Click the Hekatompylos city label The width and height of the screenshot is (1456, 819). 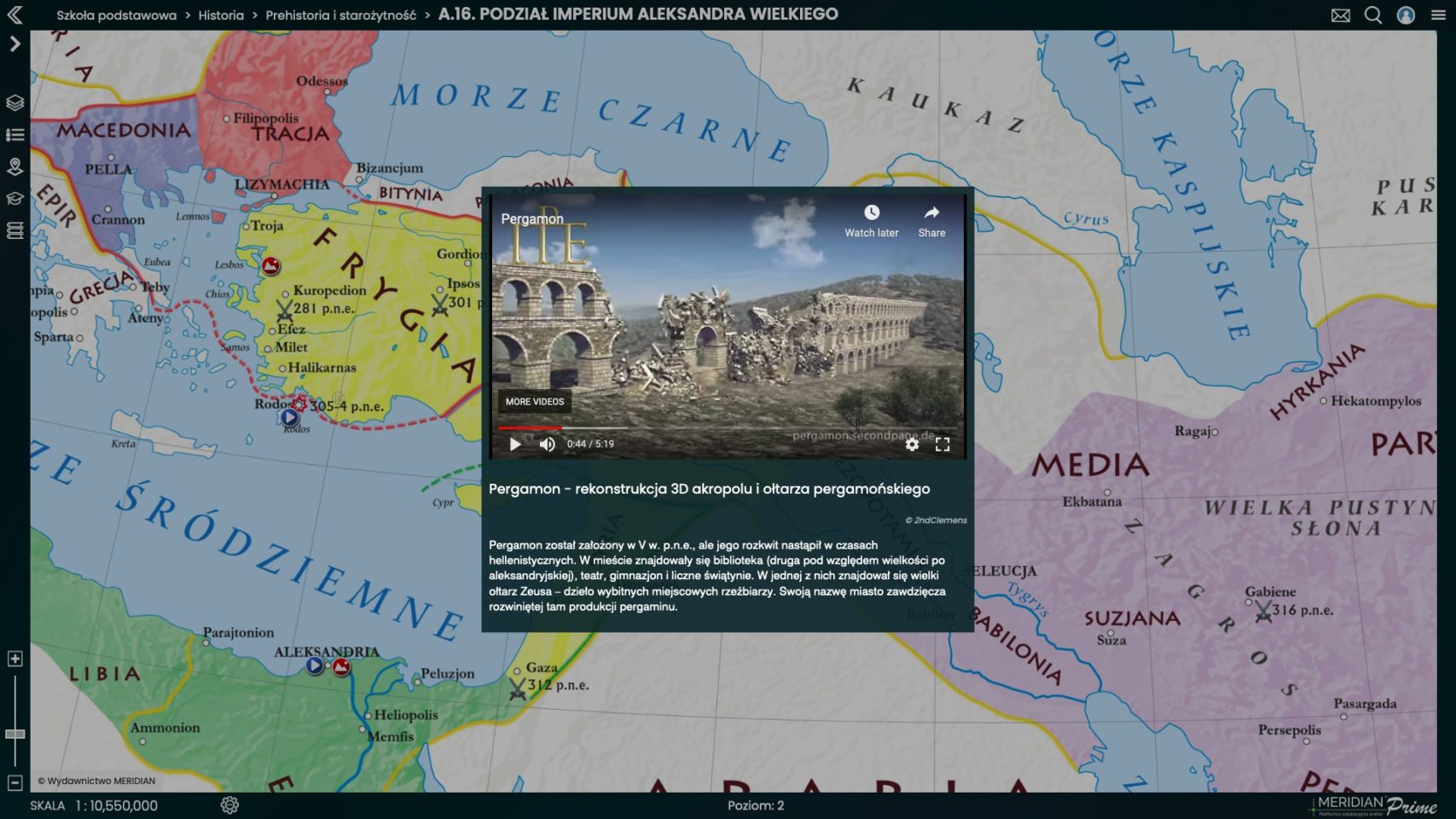click(1376, 401)
